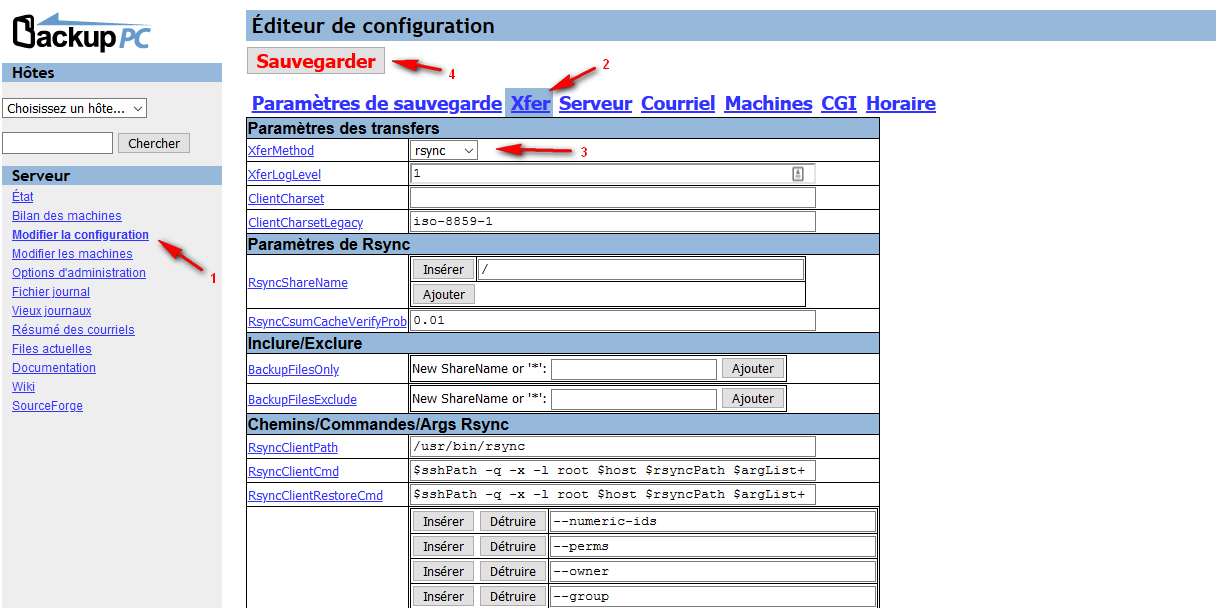Open 'Modifier les machines' sidebar link
The height and width of the screenshot is (608, 1228).
72,254
